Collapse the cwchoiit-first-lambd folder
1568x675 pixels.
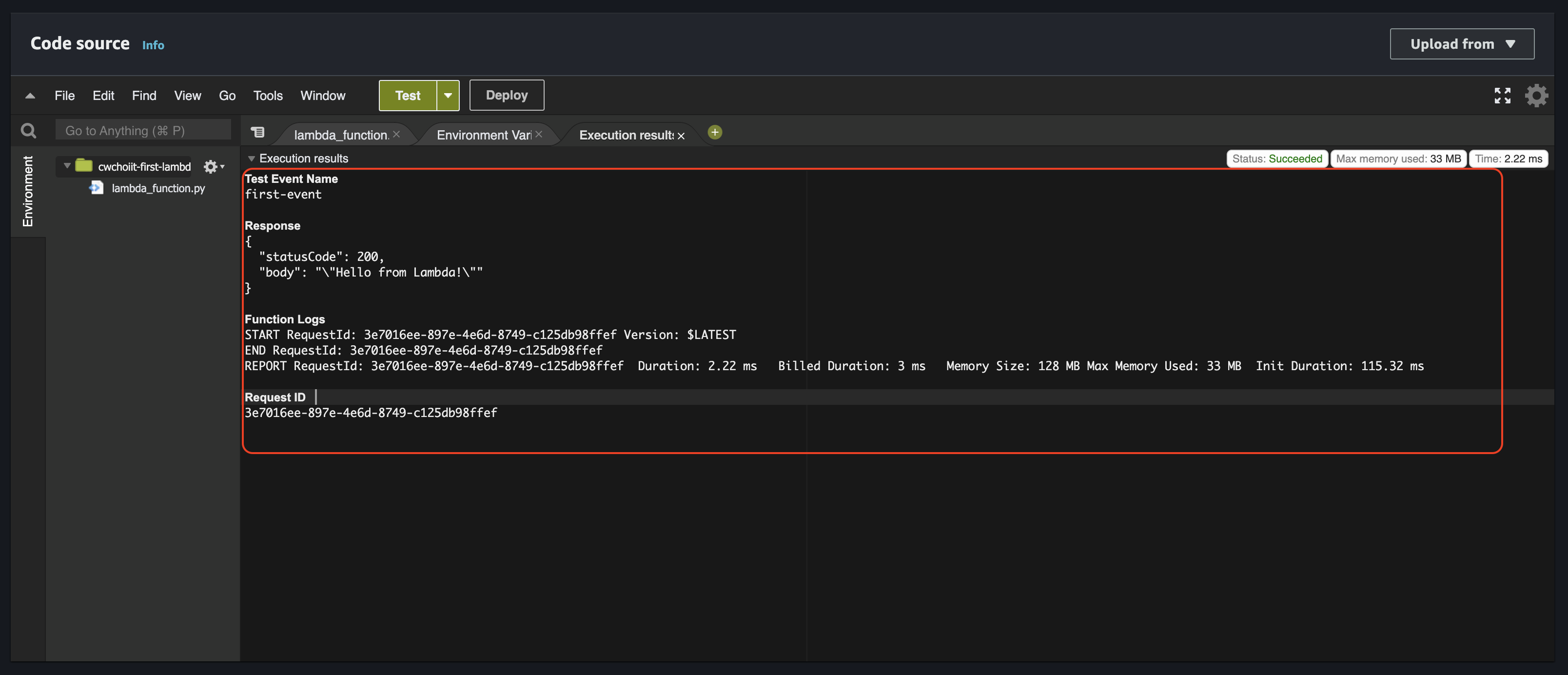(x=67, y=166)
